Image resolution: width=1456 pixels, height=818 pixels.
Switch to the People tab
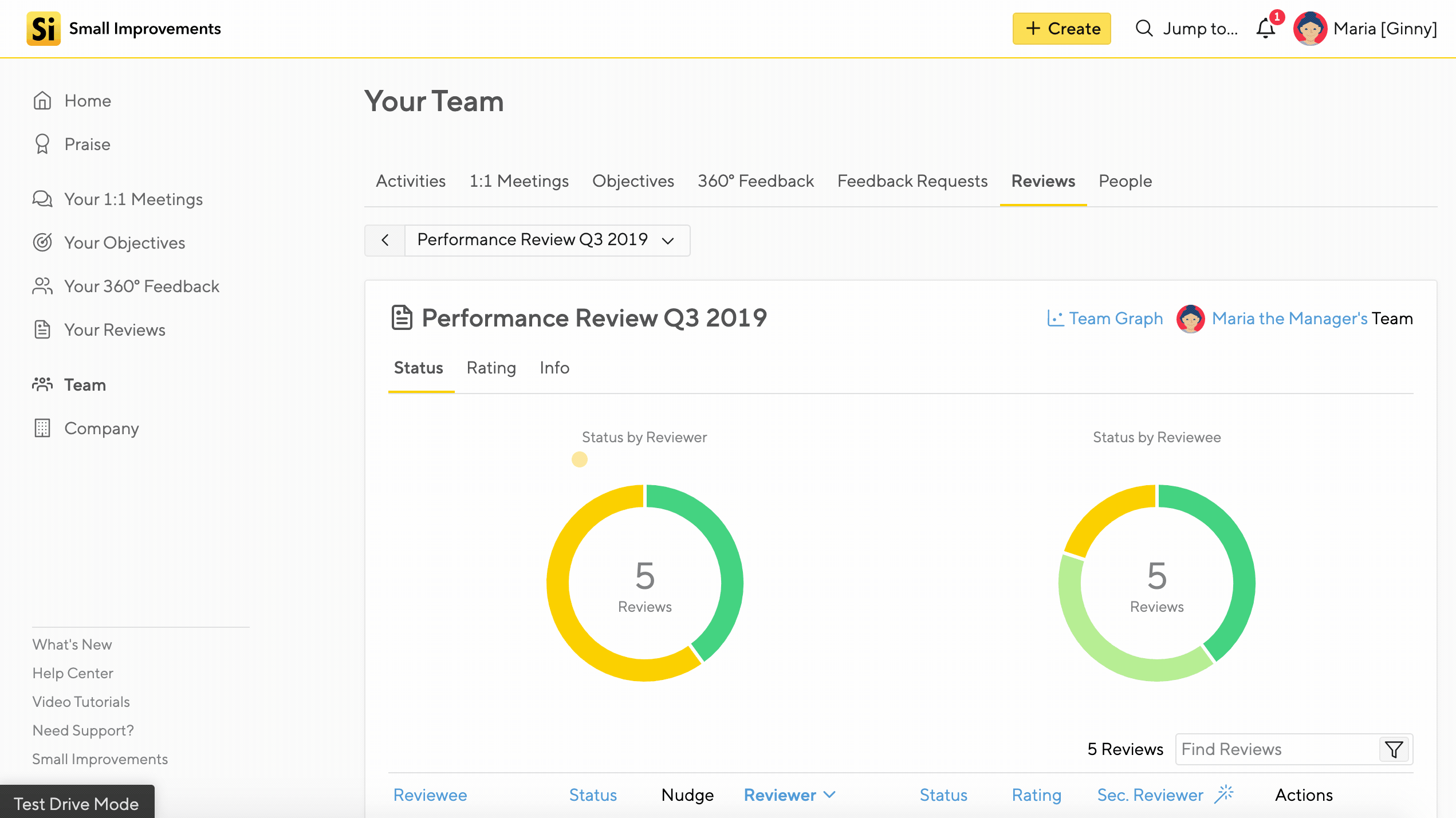(1125, 181)
